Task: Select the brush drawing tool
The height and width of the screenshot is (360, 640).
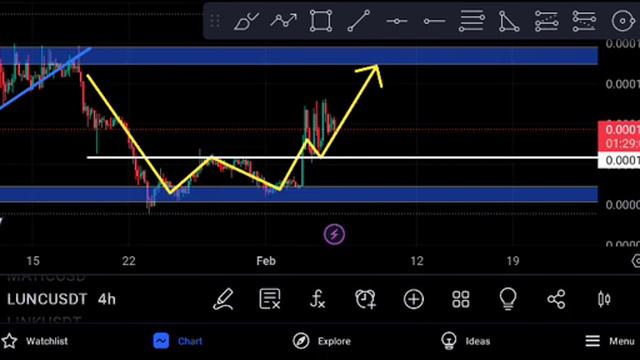Action: click(x=246, y=21)
